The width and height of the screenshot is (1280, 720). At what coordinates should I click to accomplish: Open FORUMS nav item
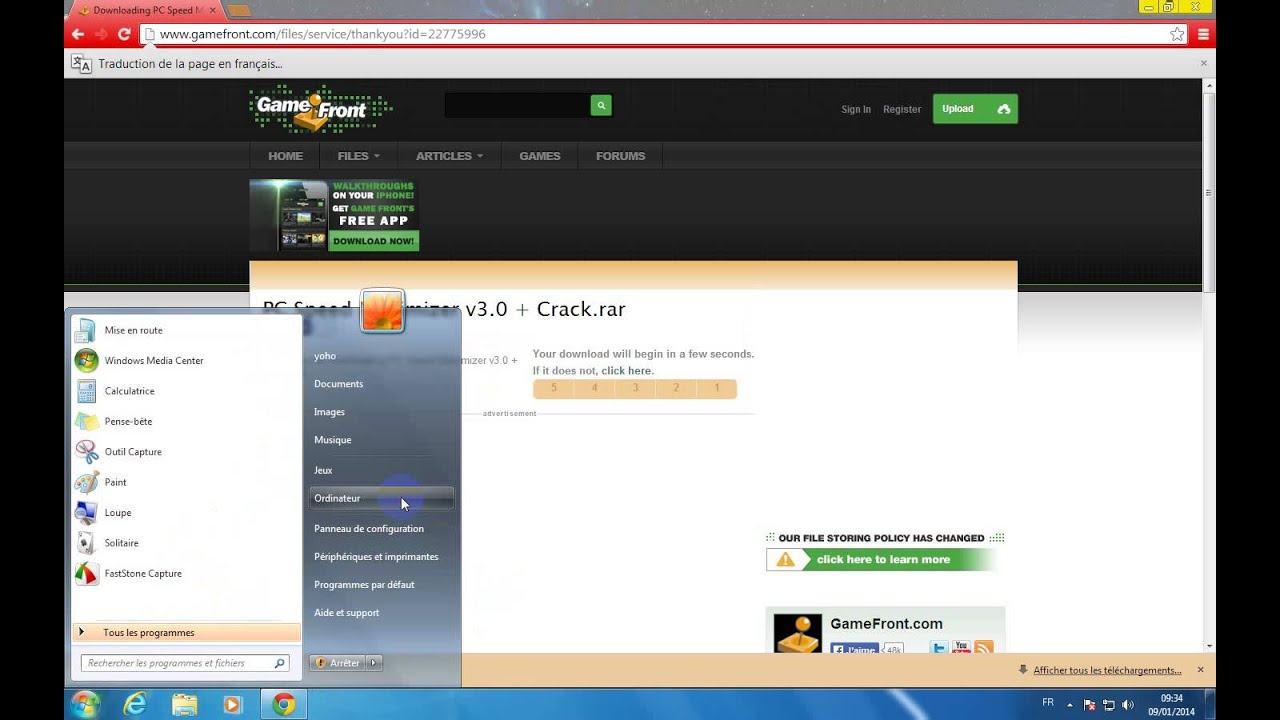(621, 156)
